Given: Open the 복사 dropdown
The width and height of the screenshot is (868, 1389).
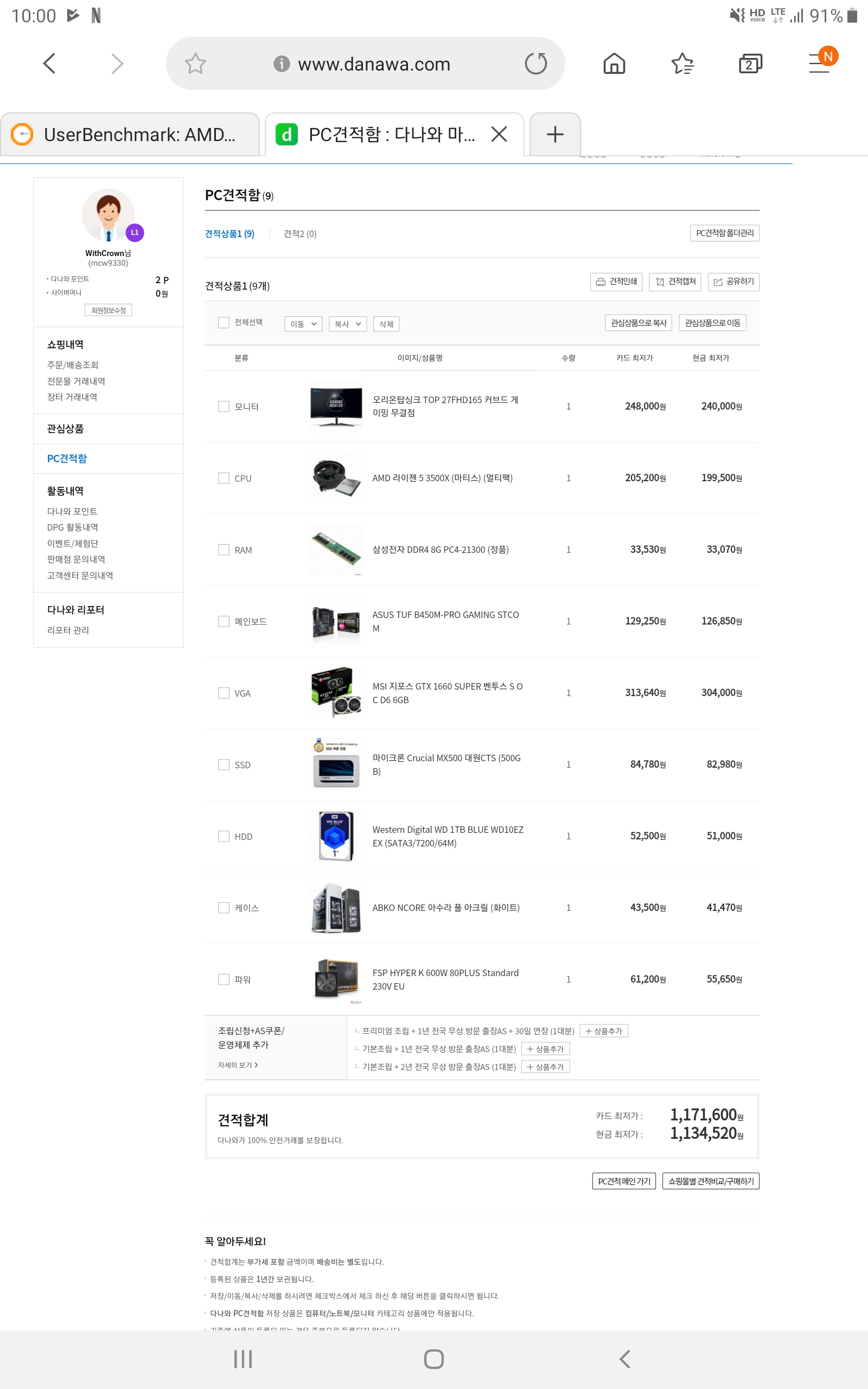Looking at the screenshot, I should 347,324.
